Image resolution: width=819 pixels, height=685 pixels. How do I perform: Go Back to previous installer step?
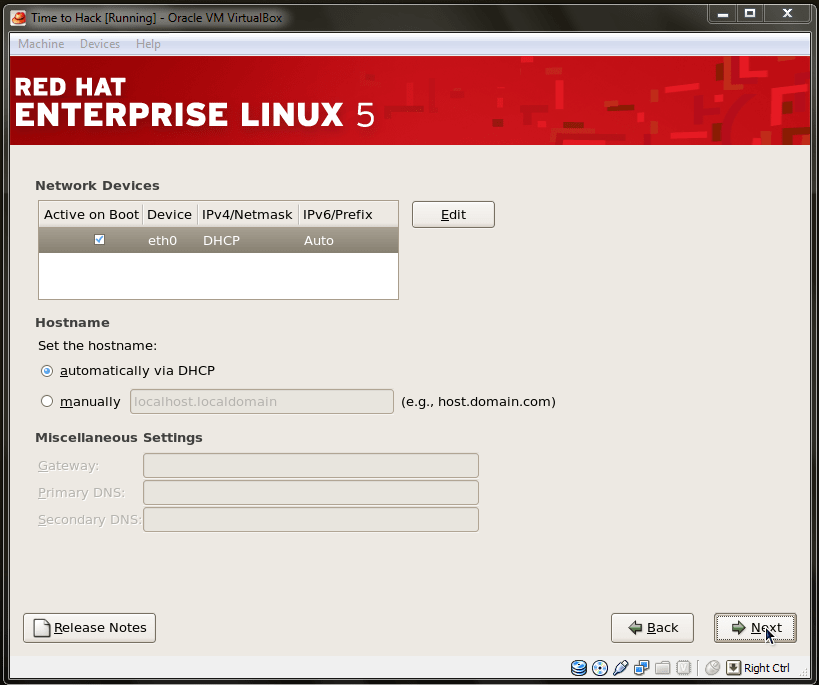pyautogui.click(x=652, y=628)
